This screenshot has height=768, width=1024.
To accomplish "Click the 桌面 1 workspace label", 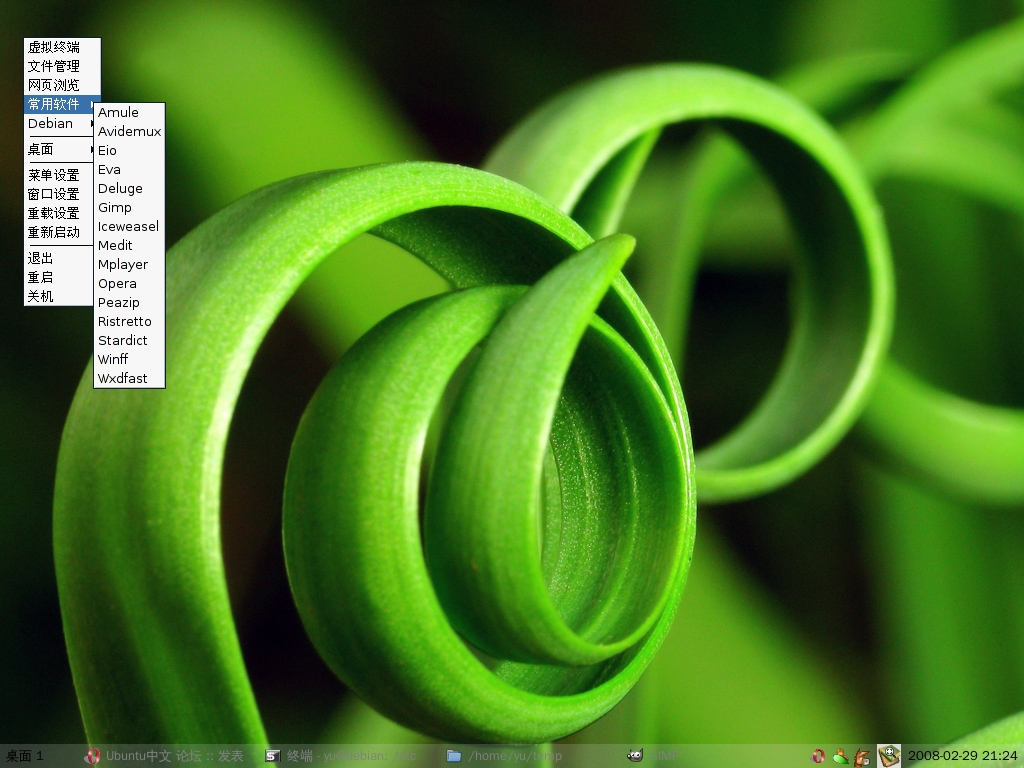I will [24, 756].
